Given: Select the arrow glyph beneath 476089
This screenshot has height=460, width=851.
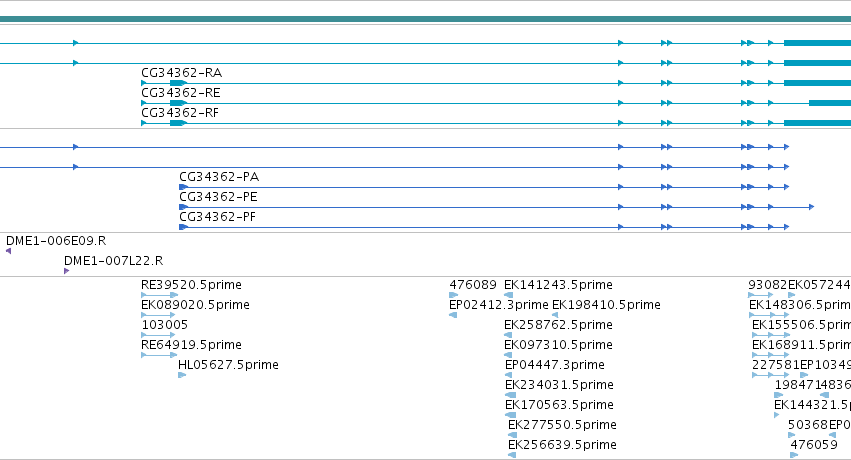Looking at the screenshot, I should 454,295.
